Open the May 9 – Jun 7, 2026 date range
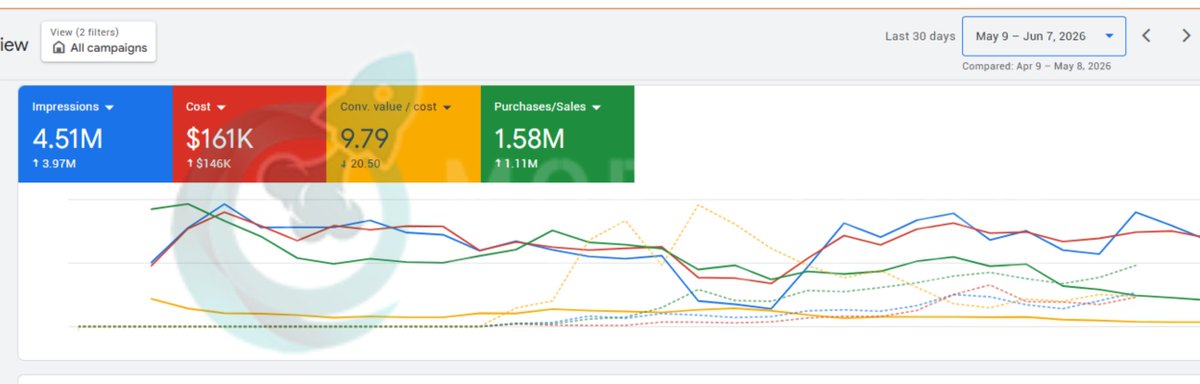The image size is (1200, 384). [x=1044, y=36]
